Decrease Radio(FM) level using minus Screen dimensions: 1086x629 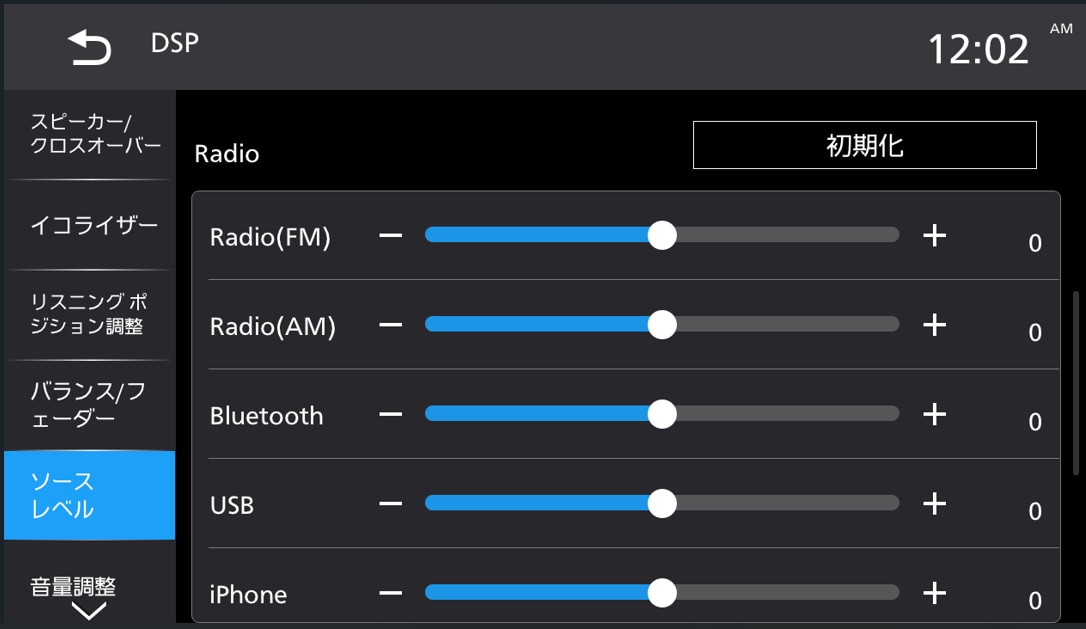[390, 235]
